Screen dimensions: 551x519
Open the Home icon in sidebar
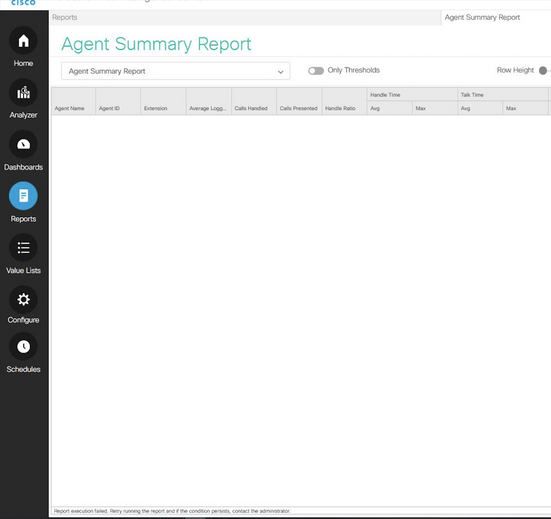tap(23, 41)
